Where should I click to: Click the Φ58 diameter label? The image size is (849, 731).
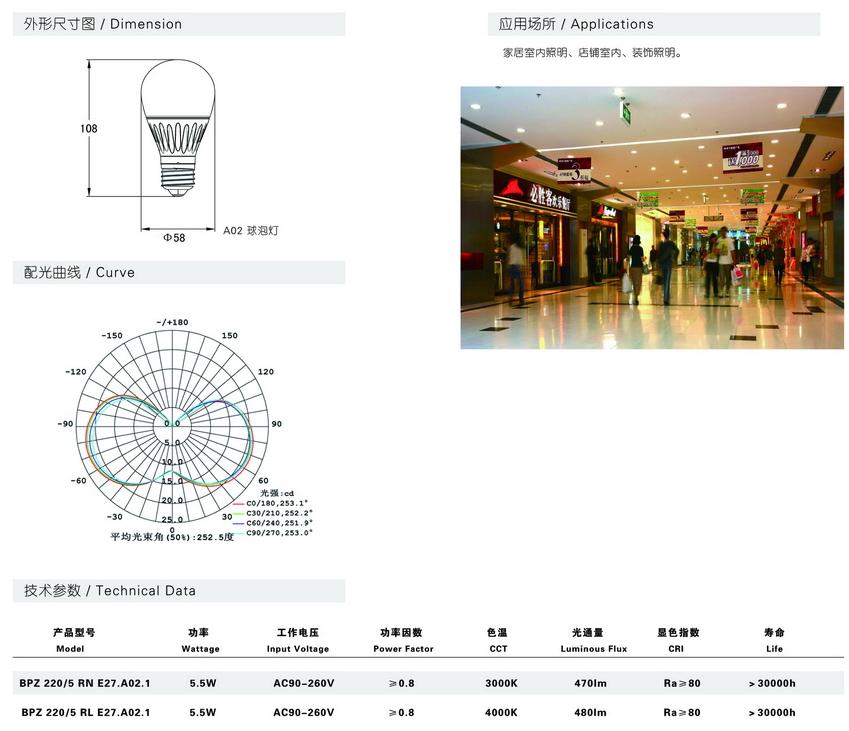click(x=174, y=238)
